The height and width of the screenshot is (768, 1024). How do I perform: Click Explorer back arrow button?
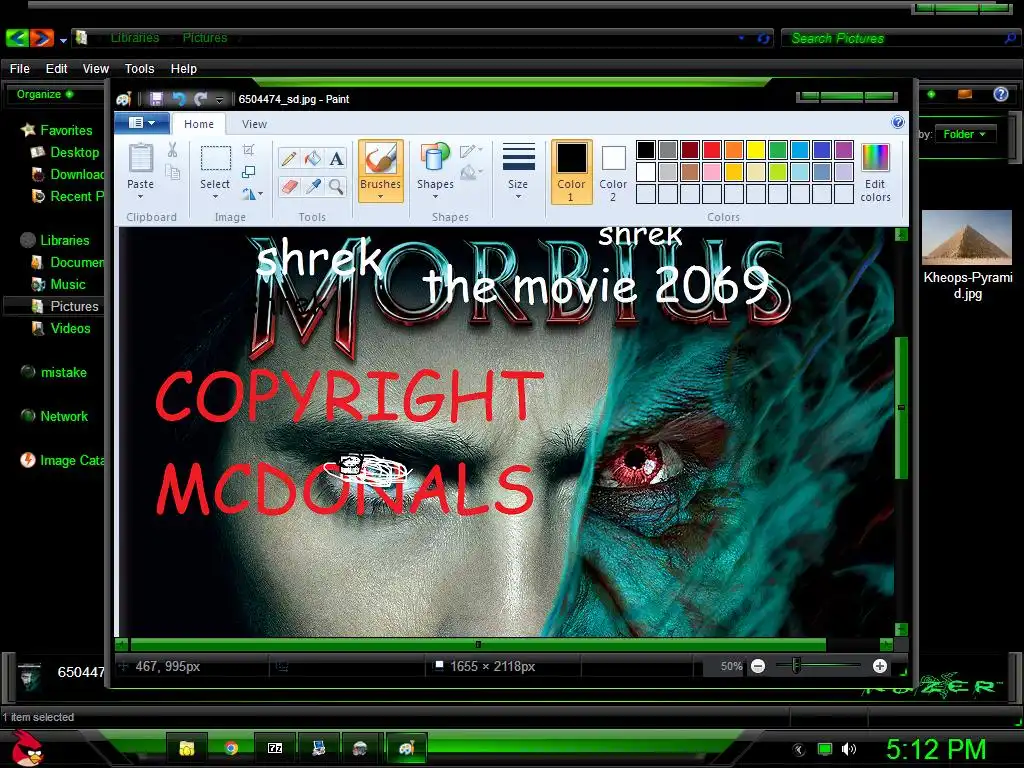[x=18, y=39]
